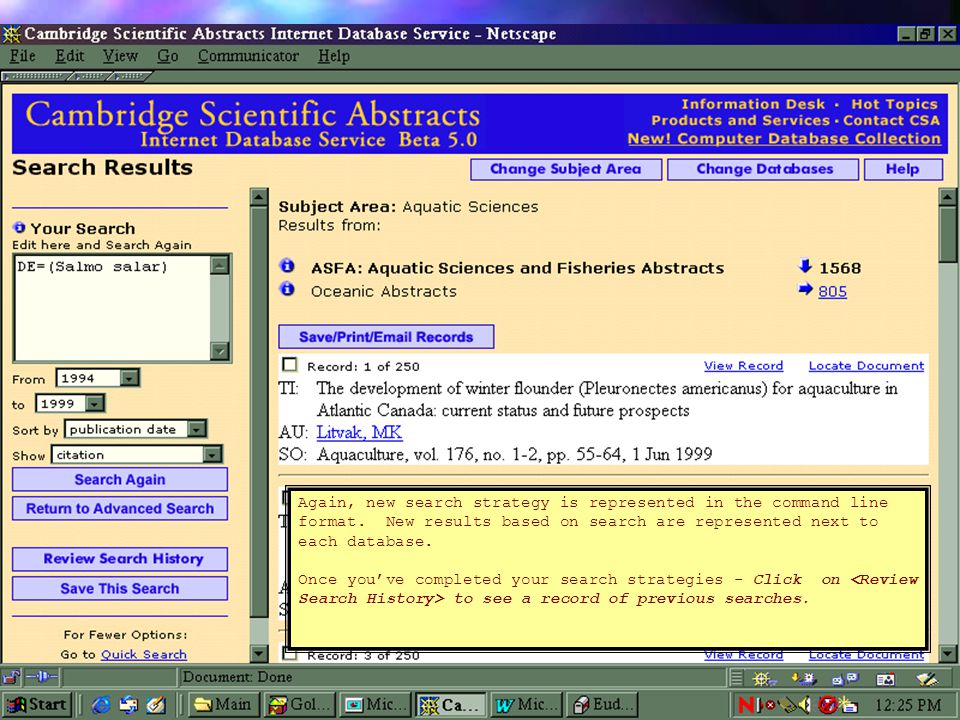The image size is (960, 720).
Task: Click info icon next to ASFA database
Action: (287, 266)
